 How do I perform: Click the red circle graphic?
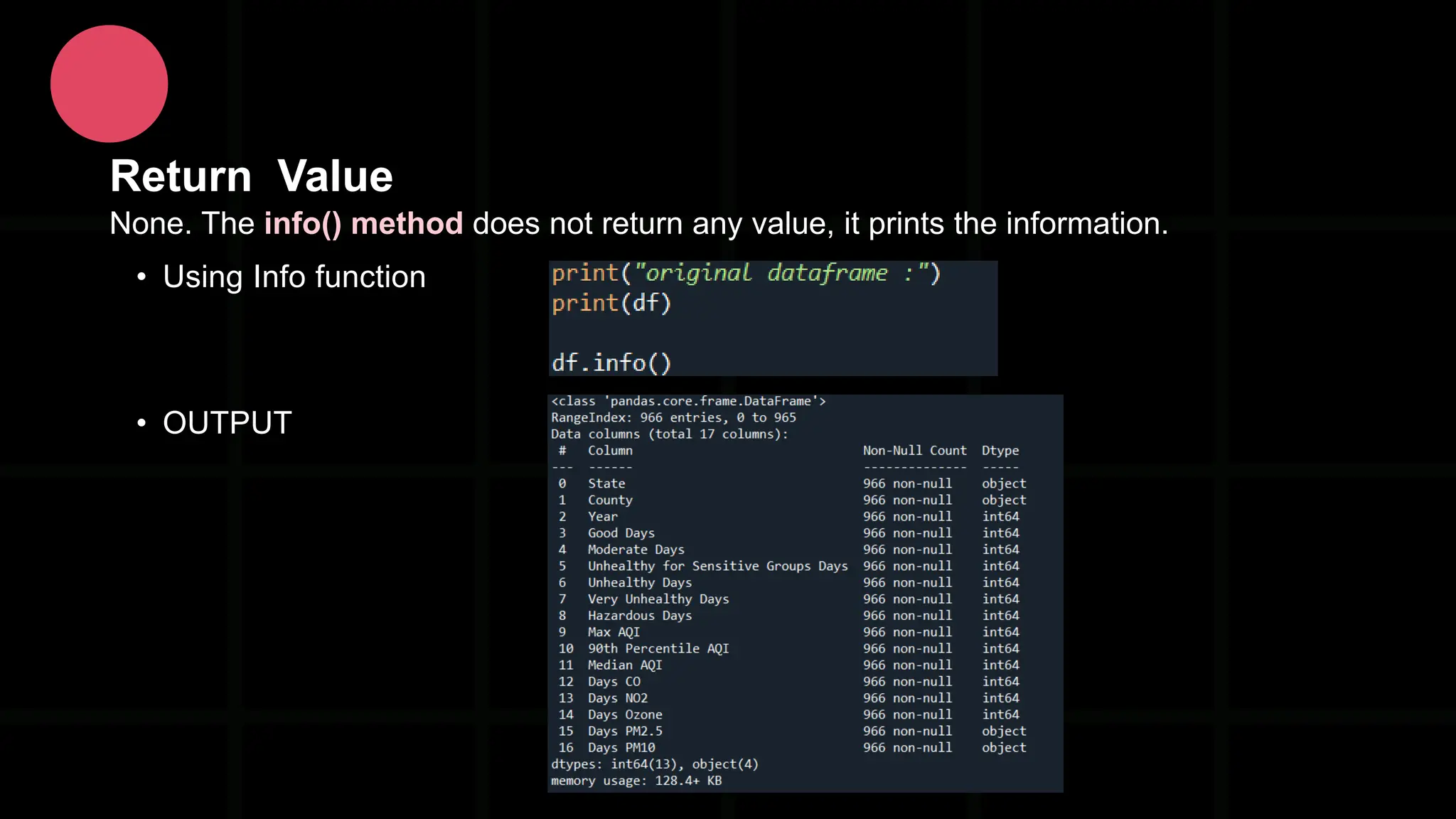click(109, 84)
